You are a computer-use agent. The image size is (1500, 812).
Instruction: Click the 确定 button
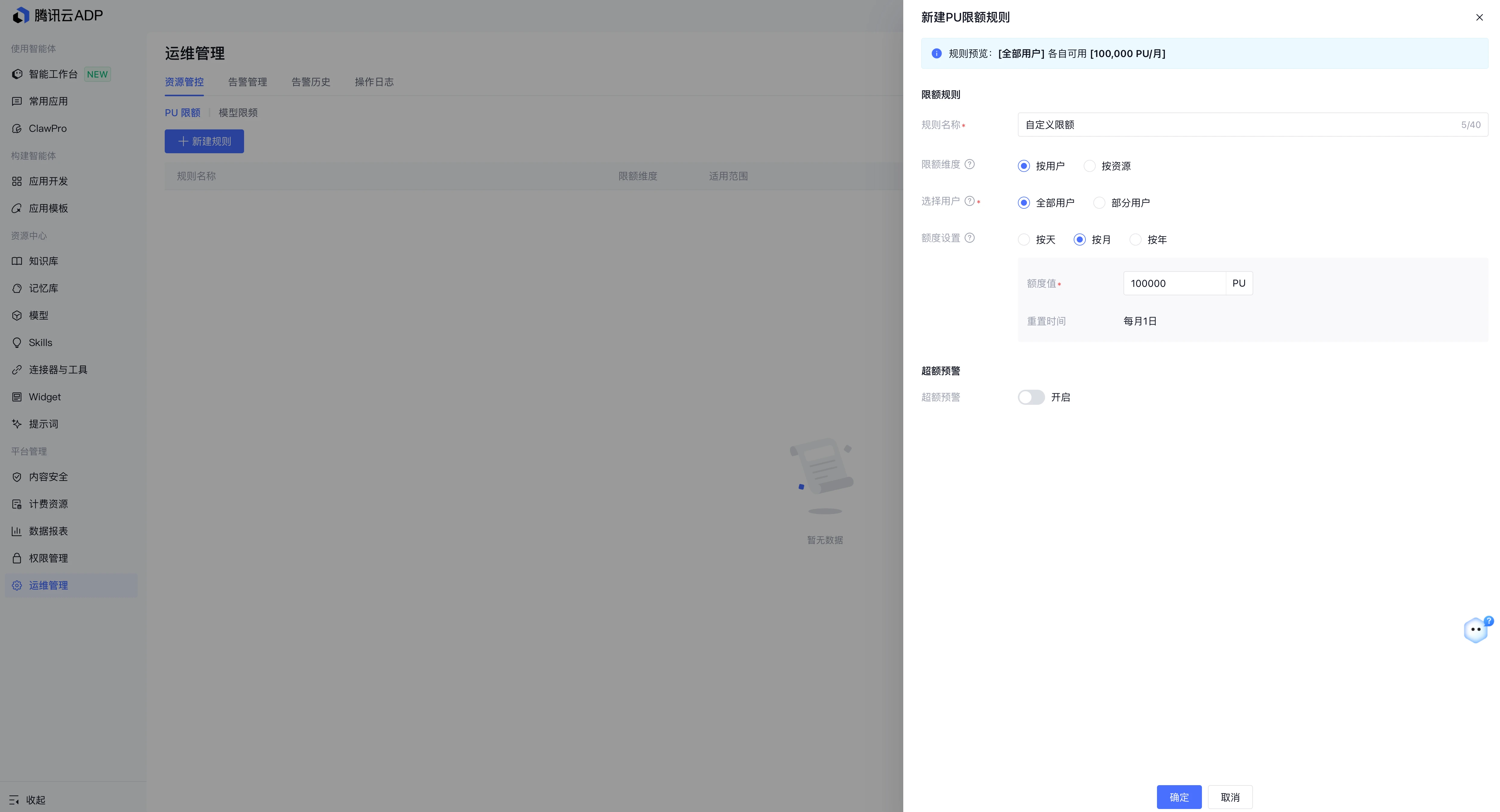point(1179,797)
